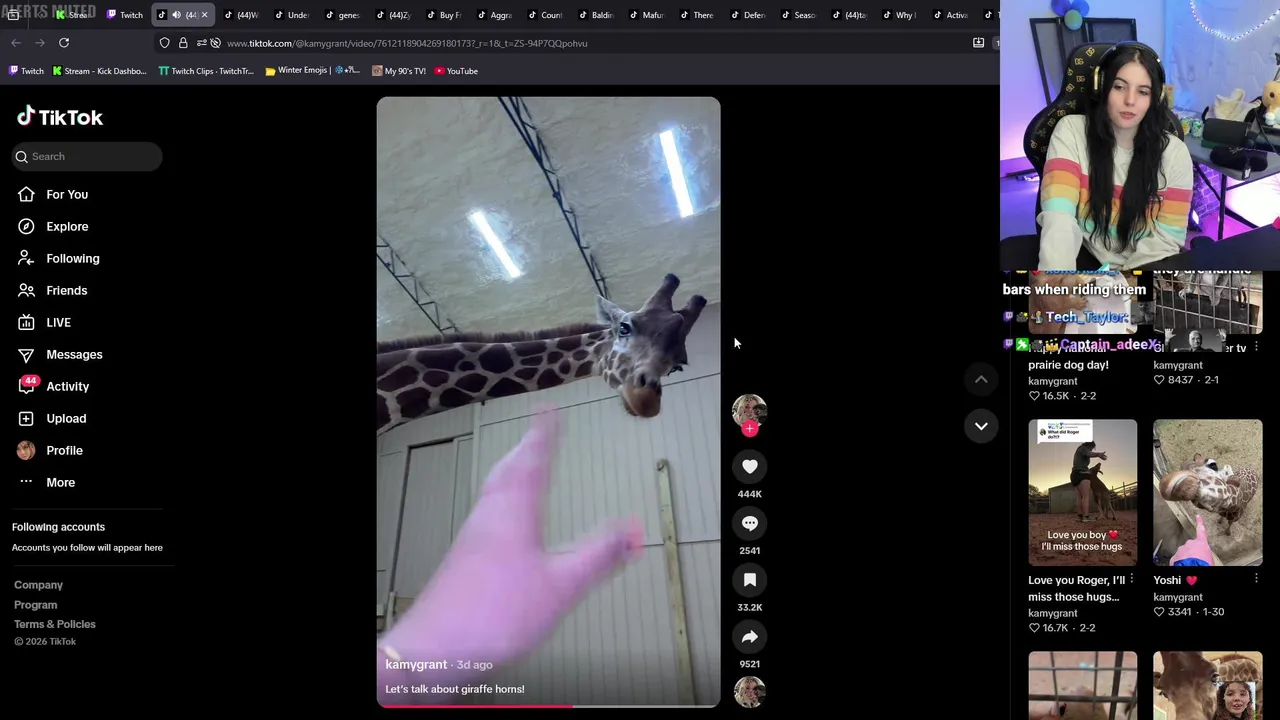
Task: Open the Yoshi giraffe video thumbnail
Action: 1207,492
